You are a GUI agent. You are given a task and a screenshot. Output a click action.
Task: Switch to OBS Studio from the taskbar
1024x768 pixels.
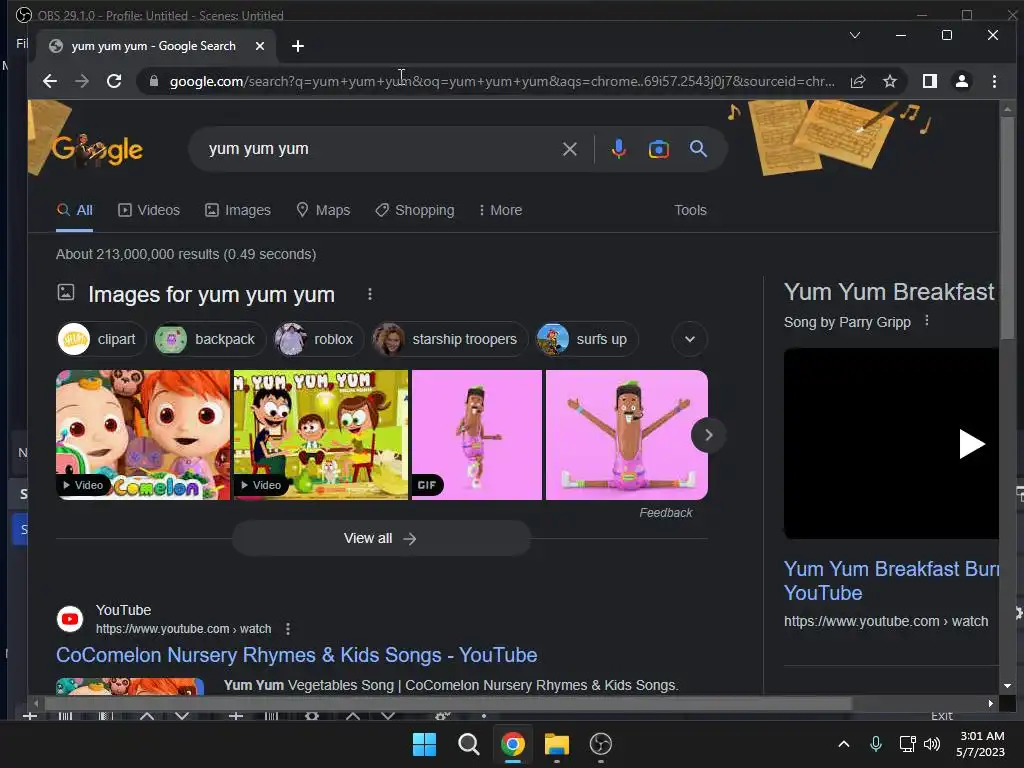tap(600, 744)
